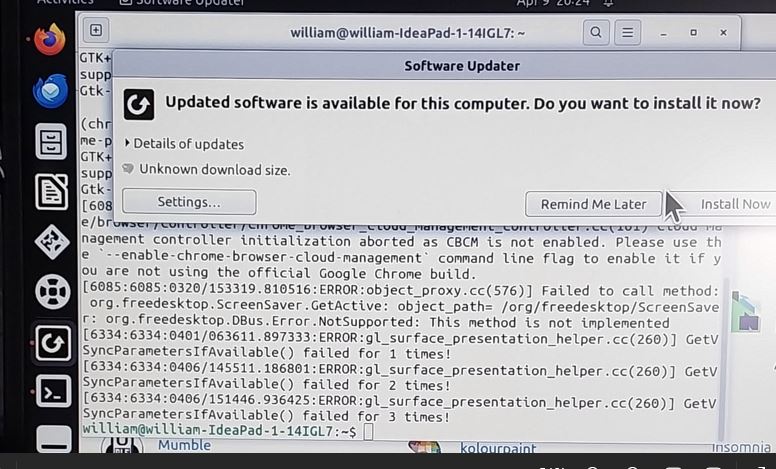Open LibreOffice Writer from the dock
776x469 pixels.
pos(51,191)
